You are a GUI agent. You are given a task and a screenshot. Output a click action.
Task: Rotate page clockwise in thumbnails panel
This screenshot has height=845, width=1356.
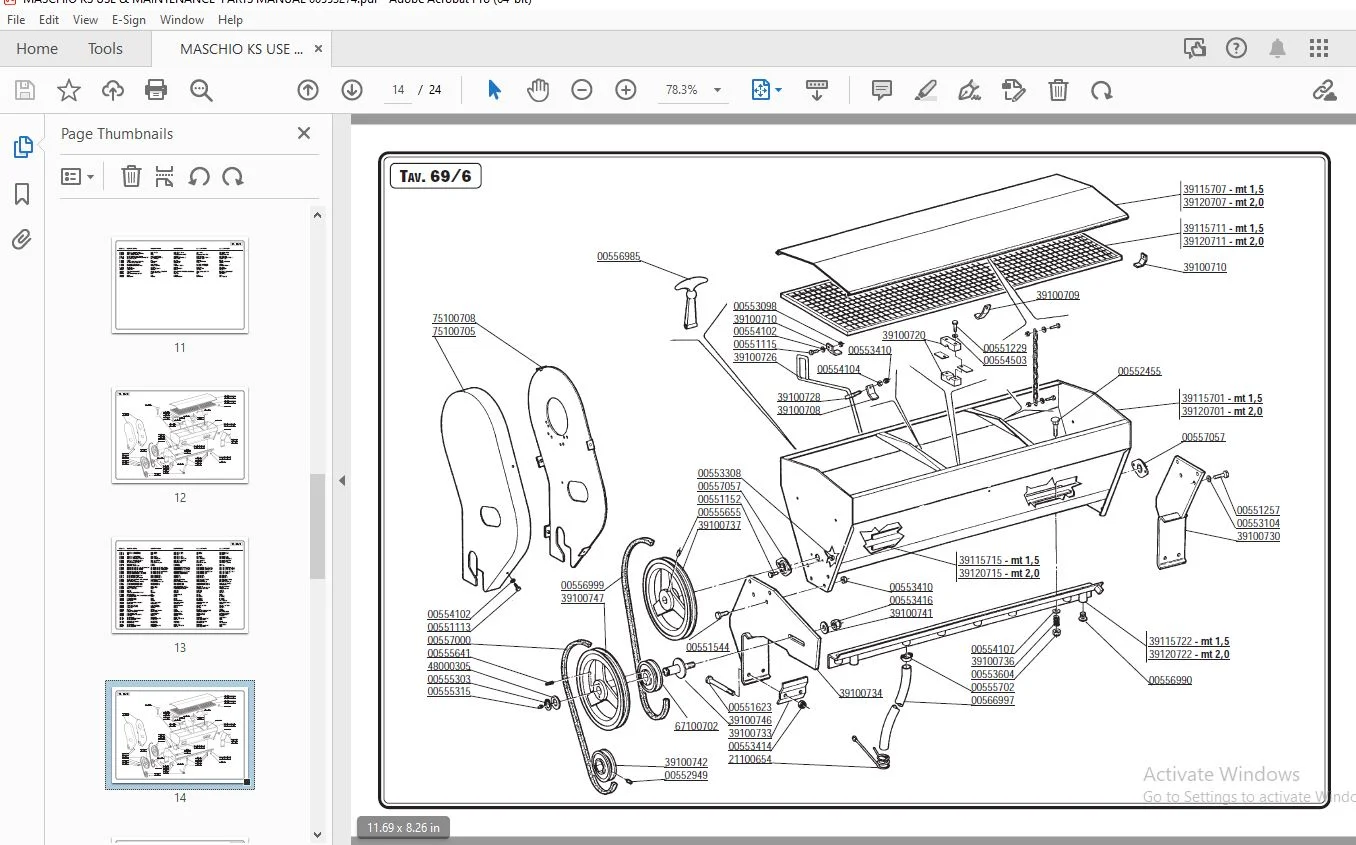[x=233, y=177]
